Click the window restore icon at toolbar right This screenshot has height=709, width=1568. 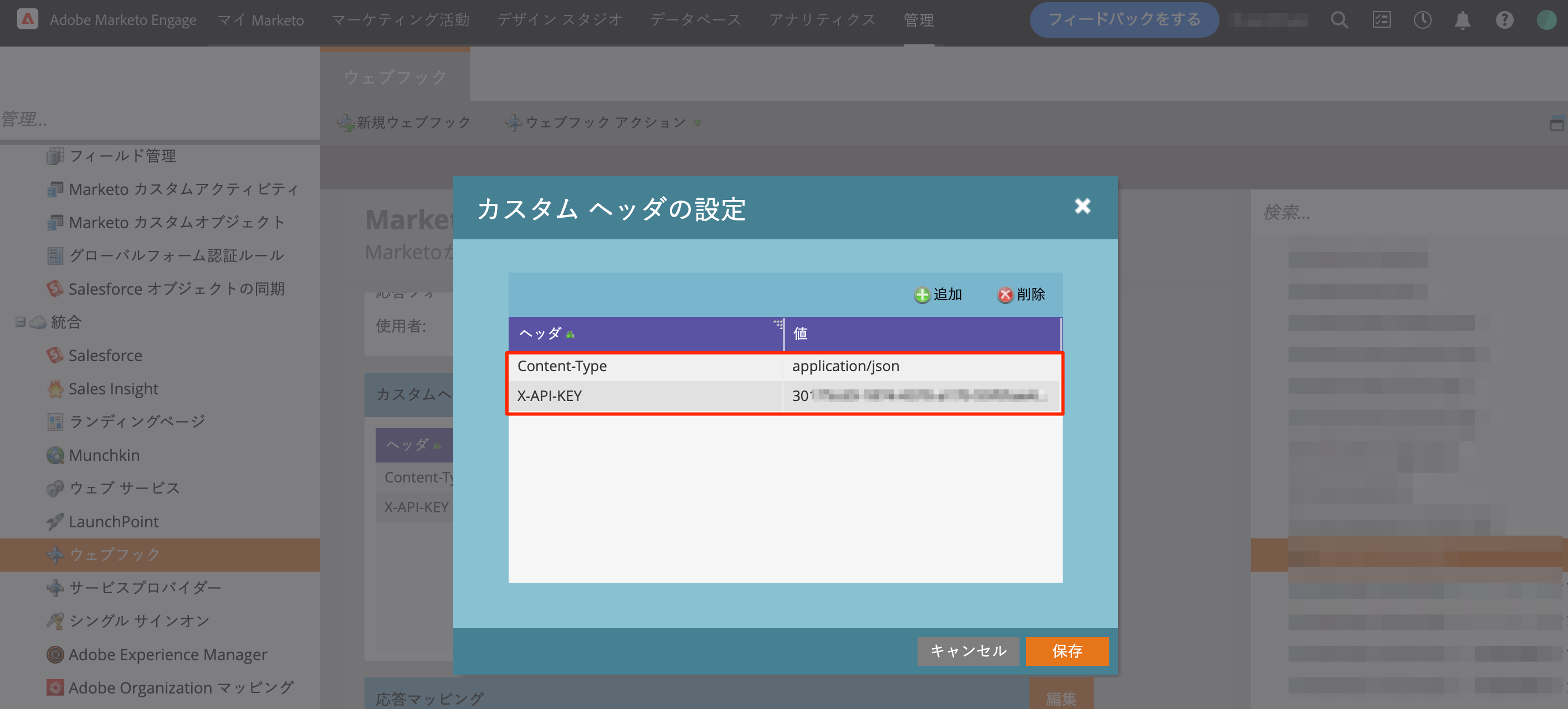click(1556, 124)
